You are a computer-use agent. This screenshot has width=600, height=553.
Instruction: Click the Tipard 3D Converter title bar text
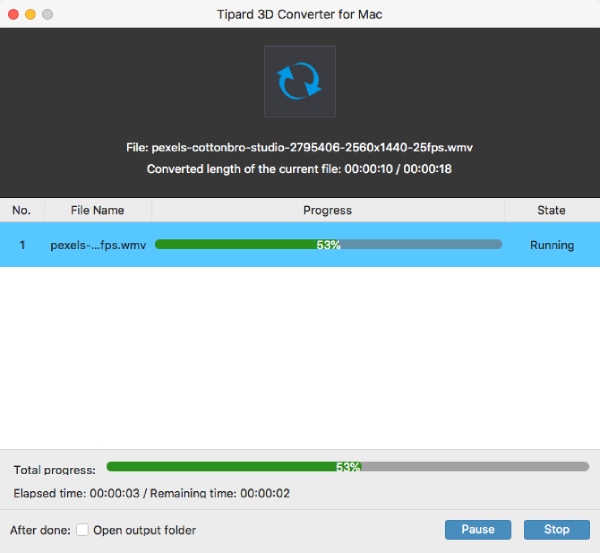pos(300,15)
